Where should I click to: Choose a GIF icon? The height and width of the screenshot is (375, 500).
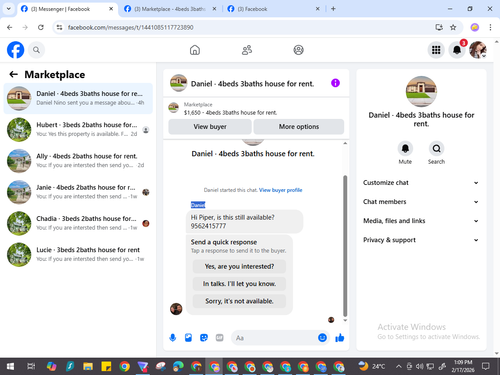219,338
